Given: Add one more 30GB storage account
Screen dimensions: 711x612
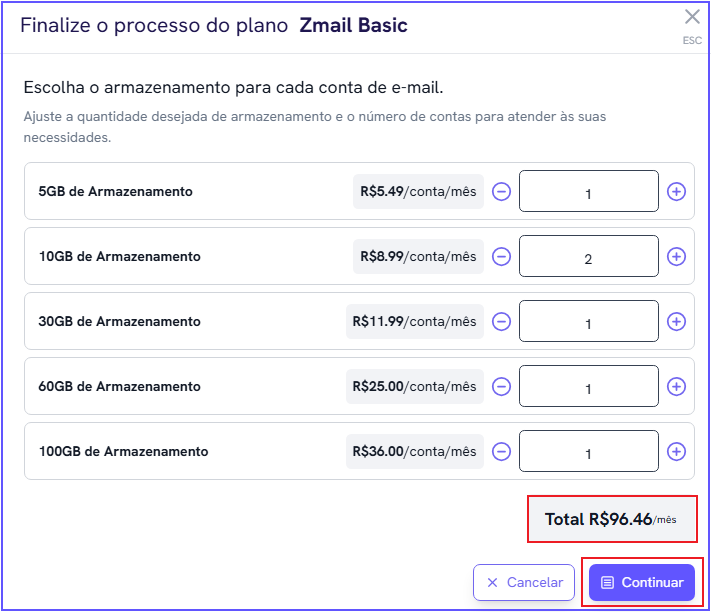Looking at the screenshot, I should click(676, 322).
